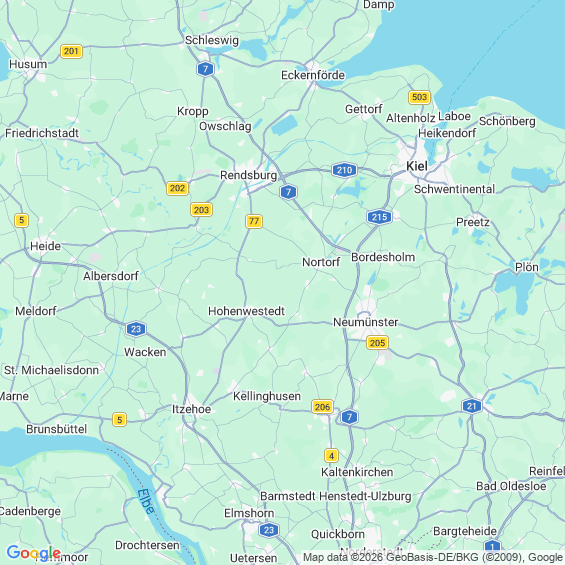Click the Eckernförde town label

click(313, 75)
